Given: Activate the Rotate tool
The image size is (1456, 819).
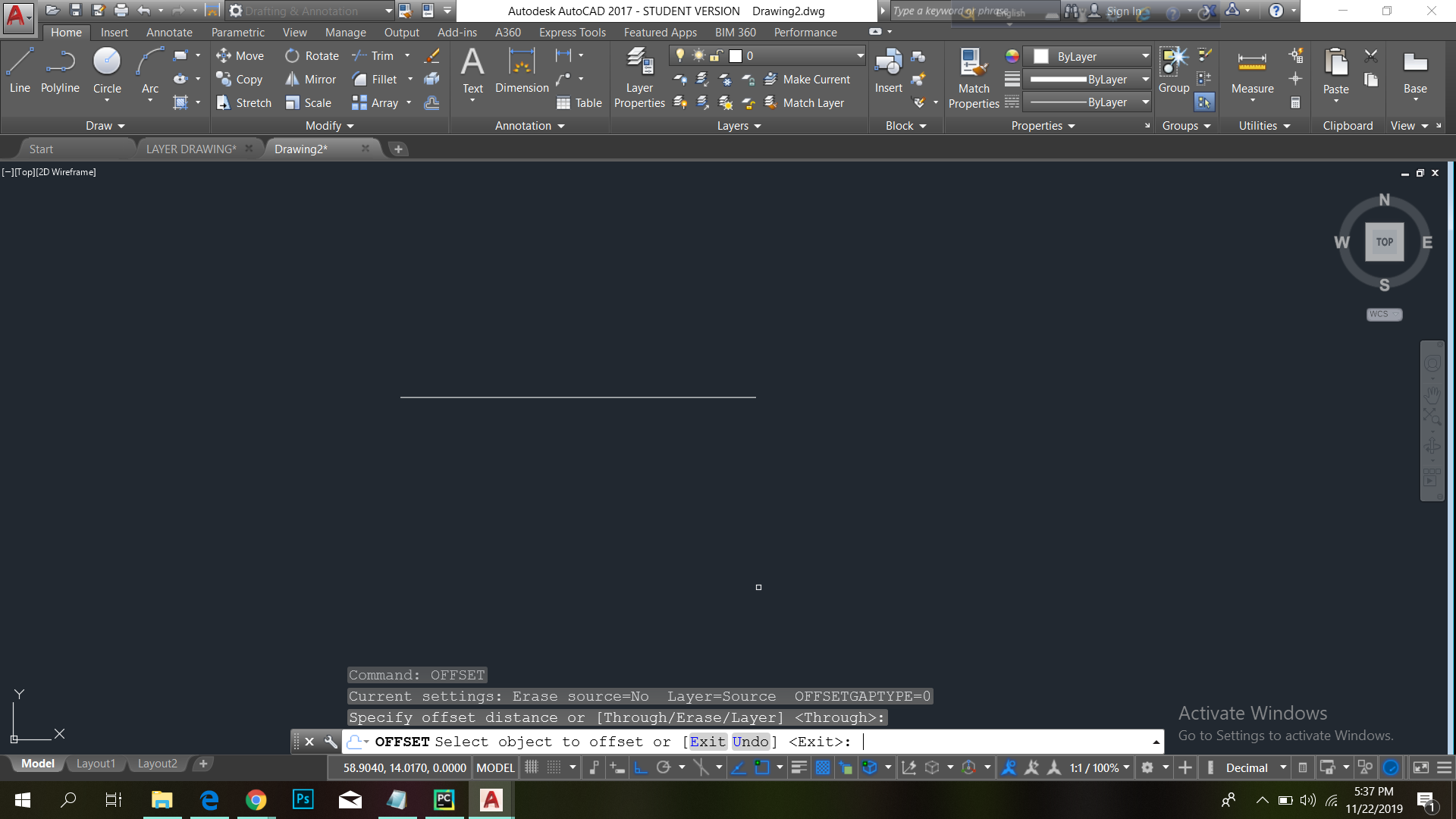Looking at the screenshot, I should pos(312,55).
